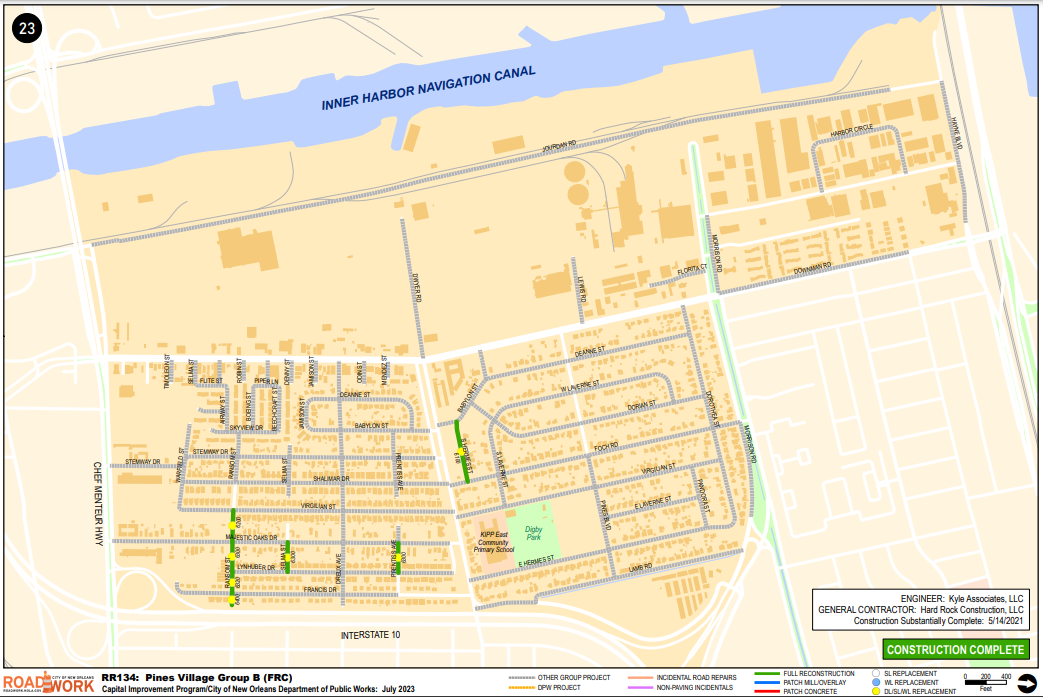Click the RoadWork logo
The width and height of the screenshot is (1043, 697).
point(49,683)
